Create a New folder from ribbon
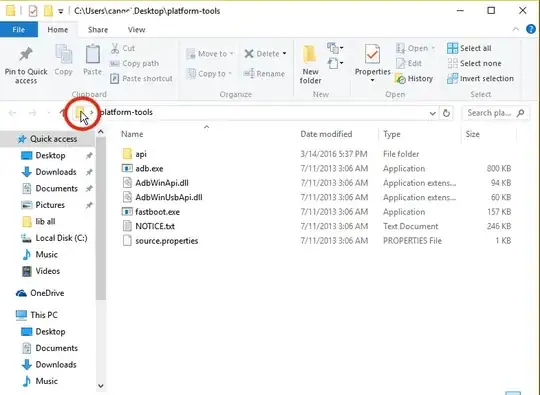The image size is (540, 395). tap(310, 64)
